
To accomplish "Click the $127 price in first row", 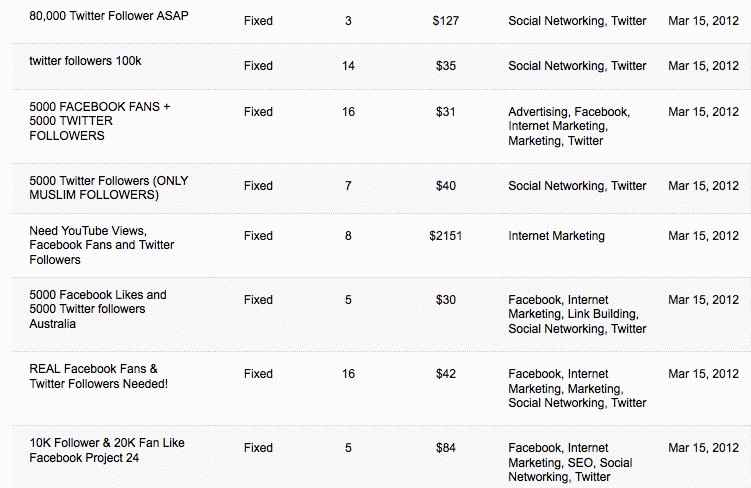I will point(445,21).
